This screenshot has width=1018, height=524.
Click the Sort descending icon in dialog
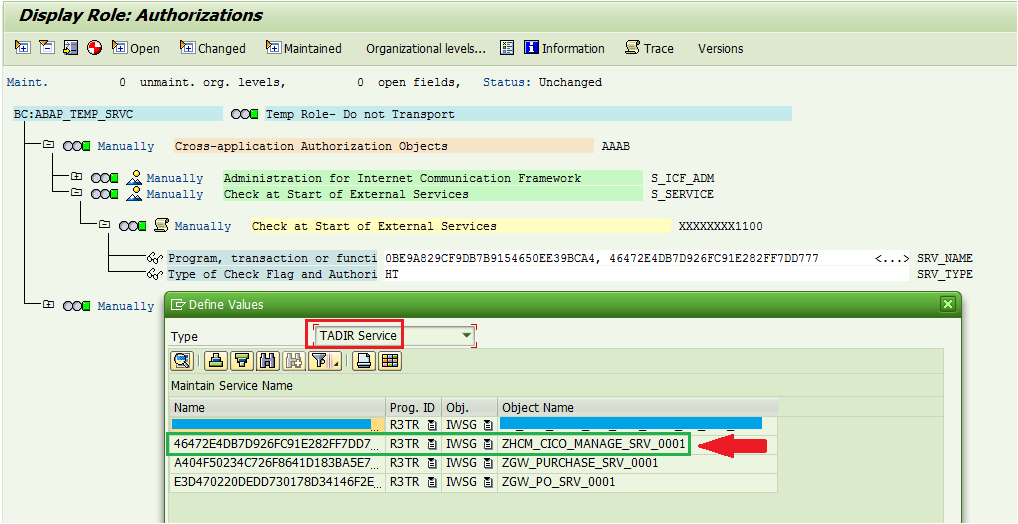pos(242,361)
